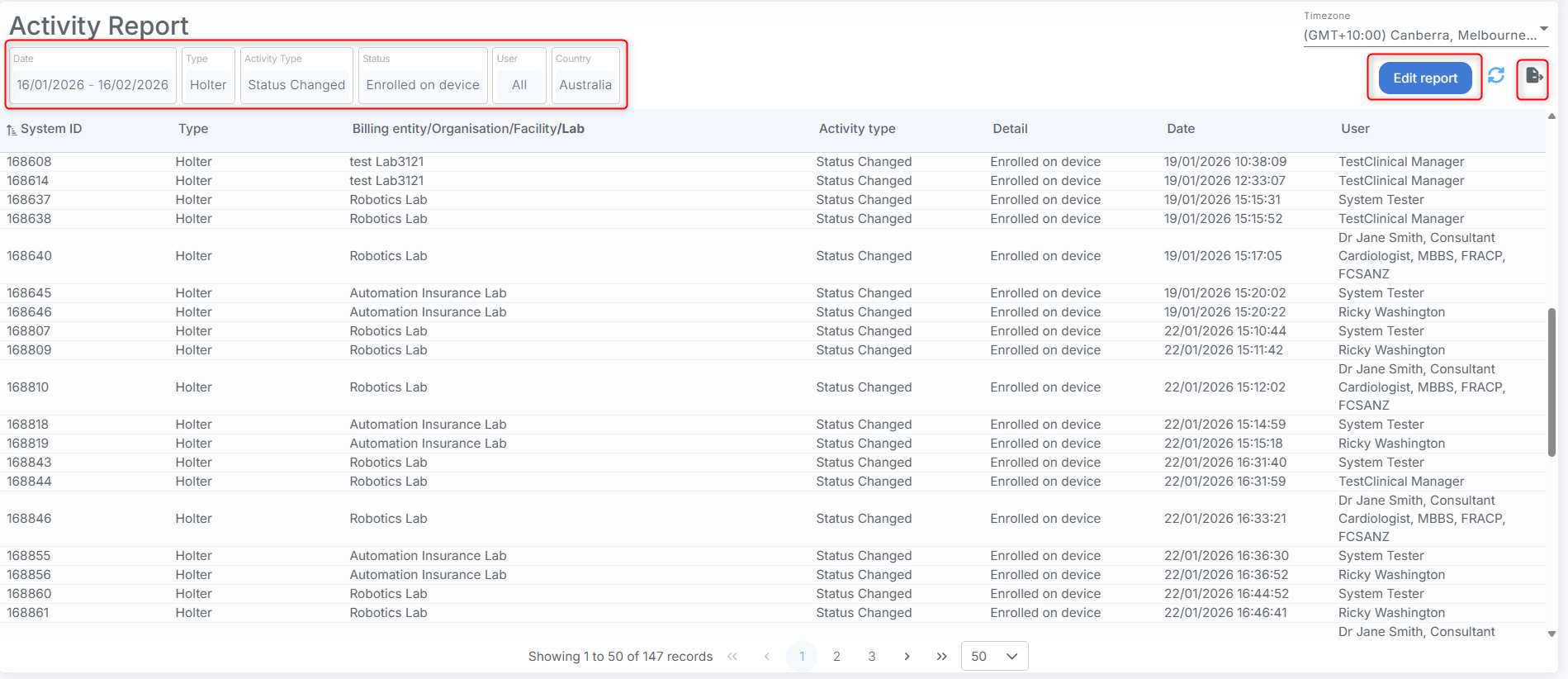
Task: Go to the previous page arrow
Action: [x=767, y=656]
